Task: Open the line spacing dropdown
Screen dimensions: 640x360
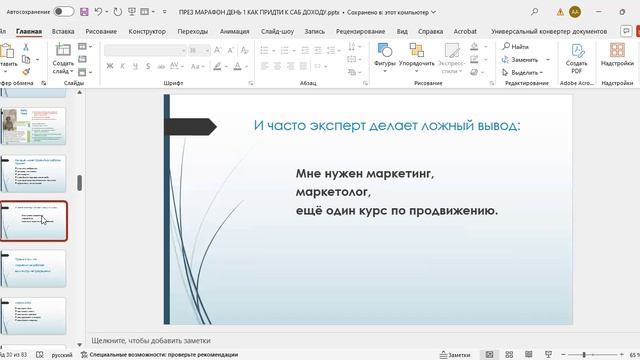Action: point(333,51)
